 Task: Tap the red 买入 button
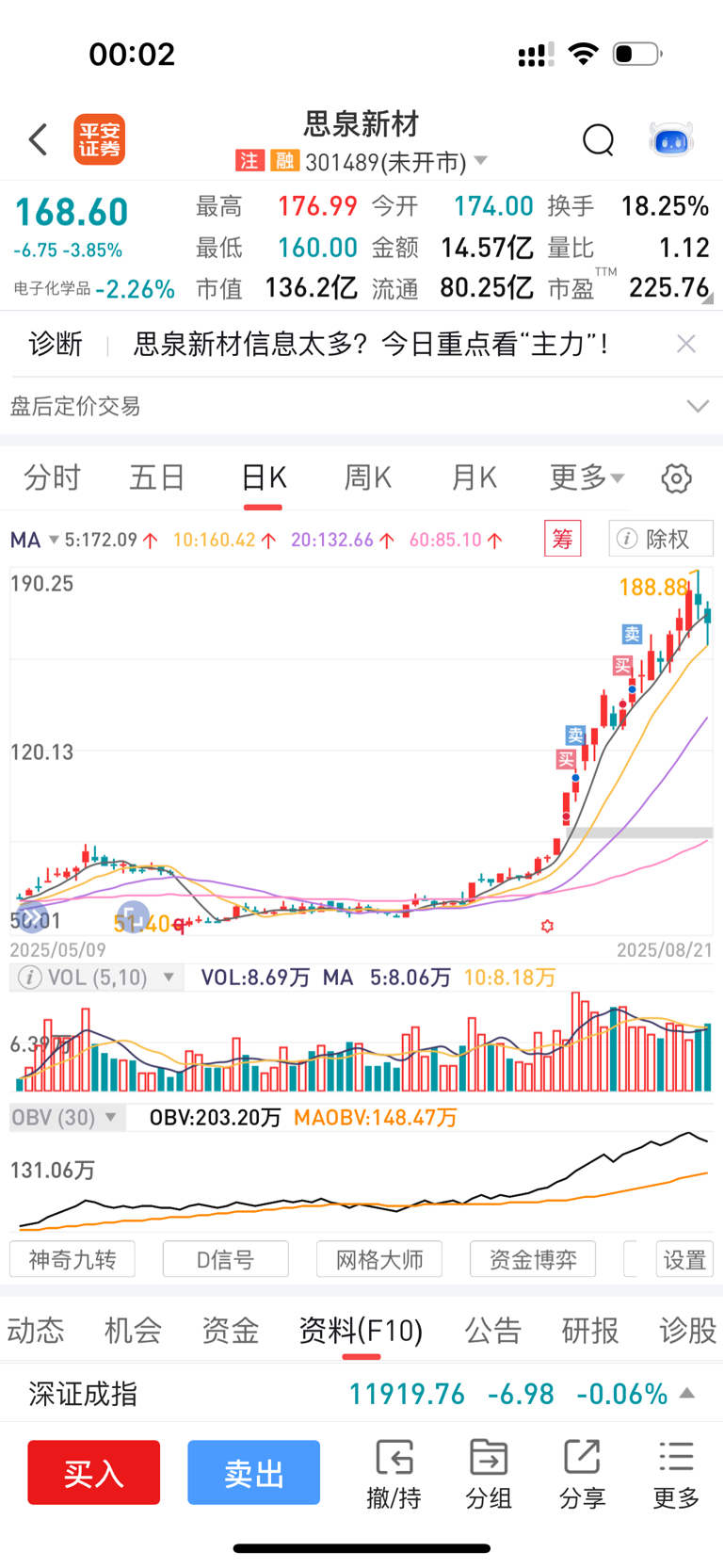[x=93, y=1473]
